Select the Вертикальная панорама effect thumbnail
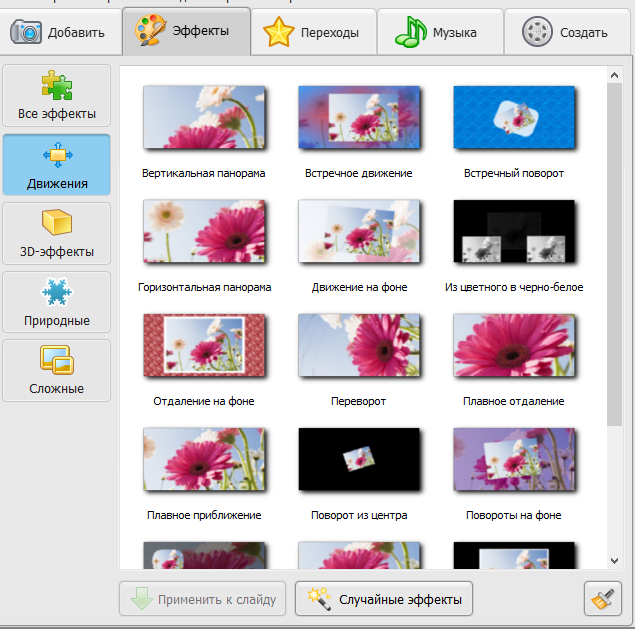Image resolution: width=635 pixels, height=629 pixels. [x=204, y=117]
